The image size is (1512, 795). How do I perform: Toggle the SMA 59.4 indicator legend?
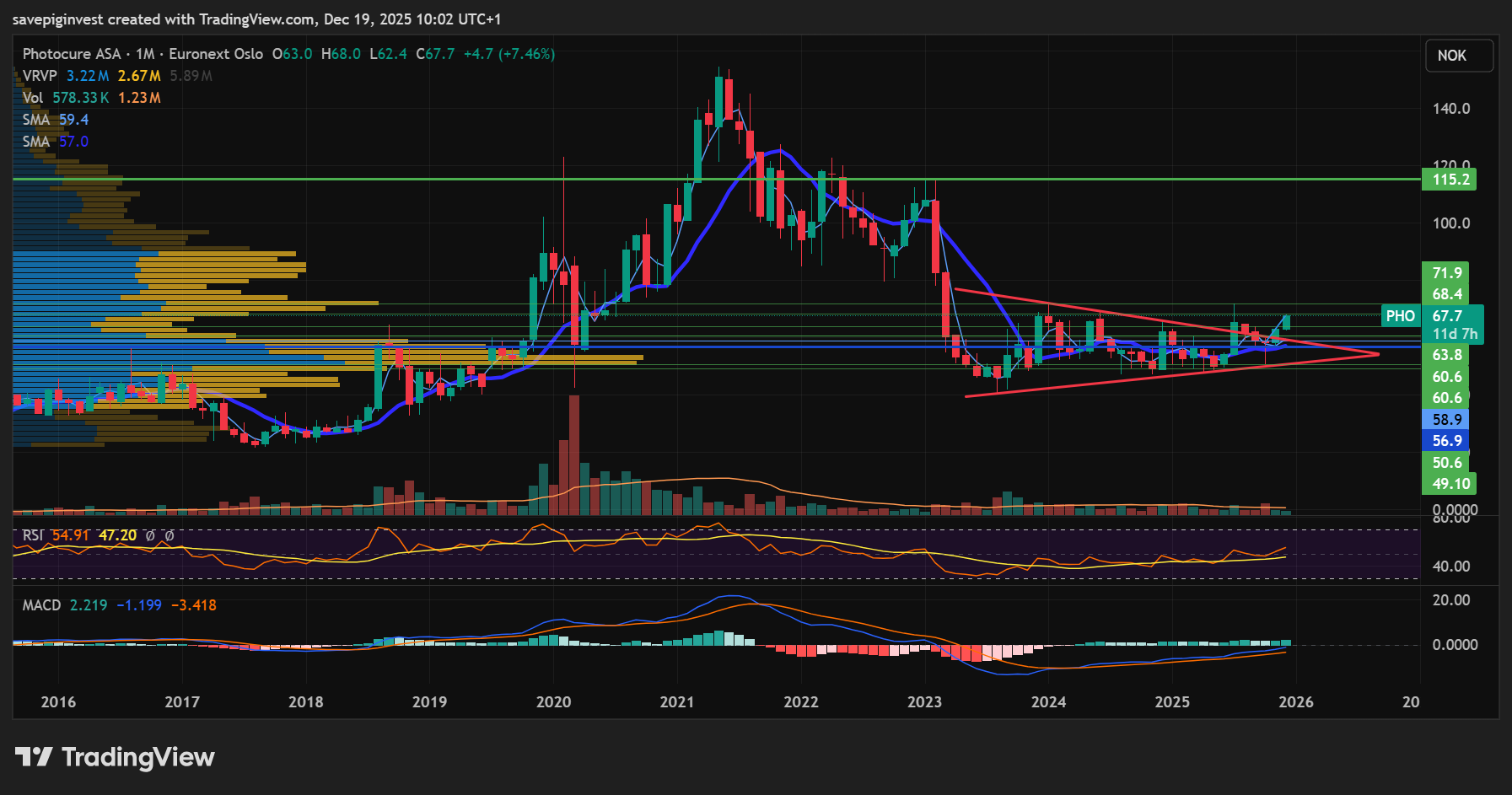36,120
